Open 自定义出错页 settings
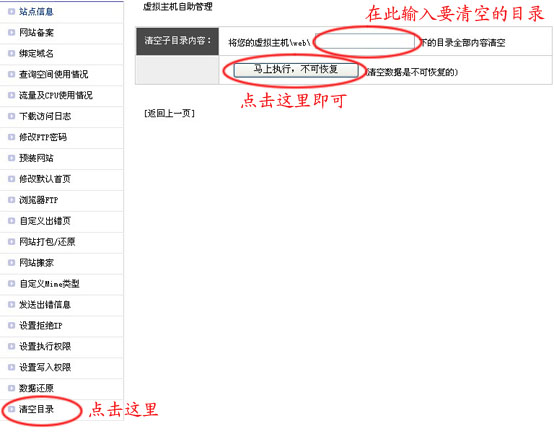 click(x=45, y=221)
